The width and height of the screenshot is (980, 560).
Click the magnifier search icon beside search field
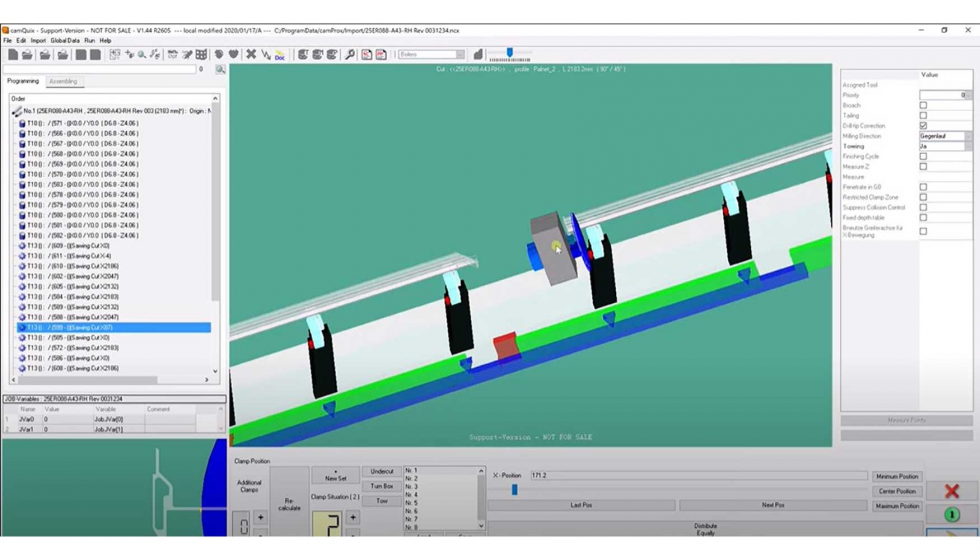[x=220, y=70]
